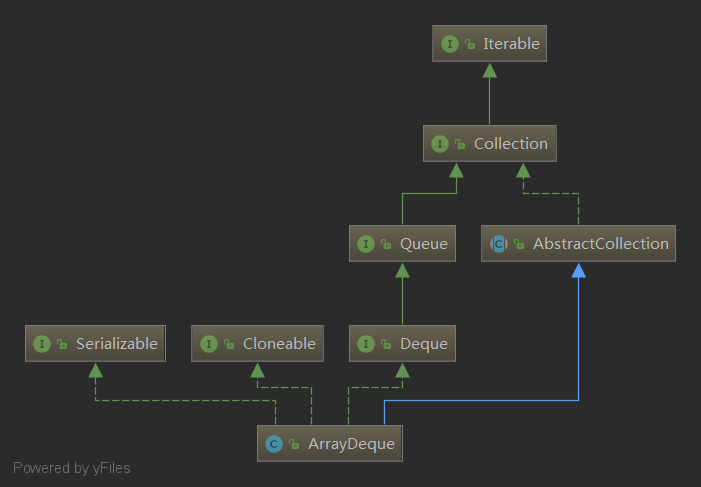
Task: Select the AbstractCollection node label
Action: [600, 244]
